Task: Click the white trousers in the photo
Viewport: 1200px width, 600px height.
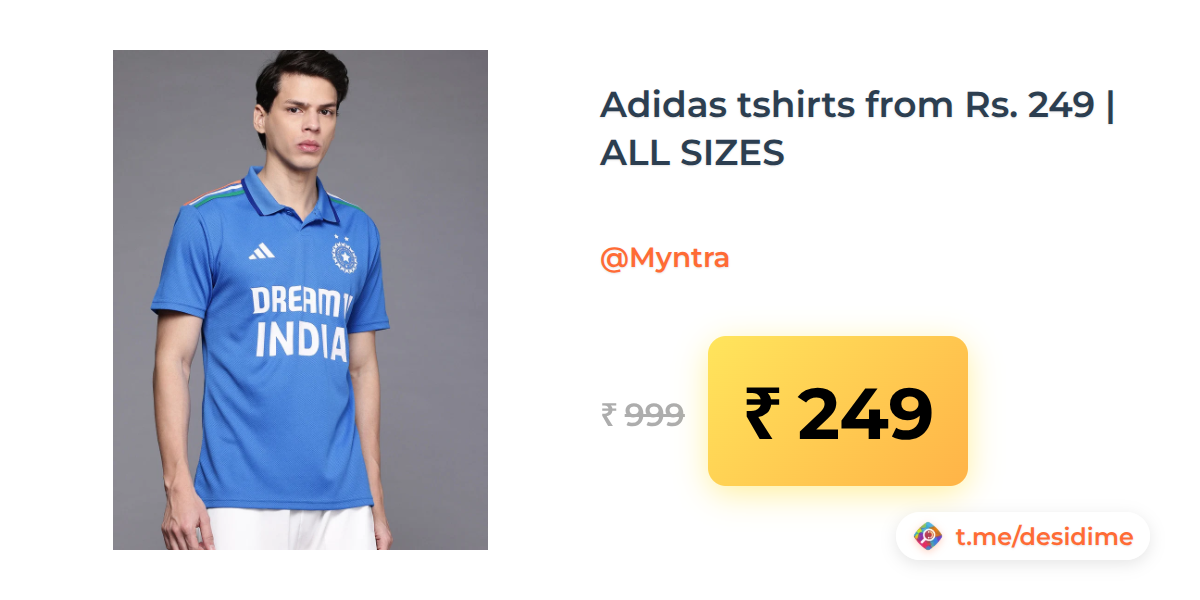Action: tap(290, 528)
